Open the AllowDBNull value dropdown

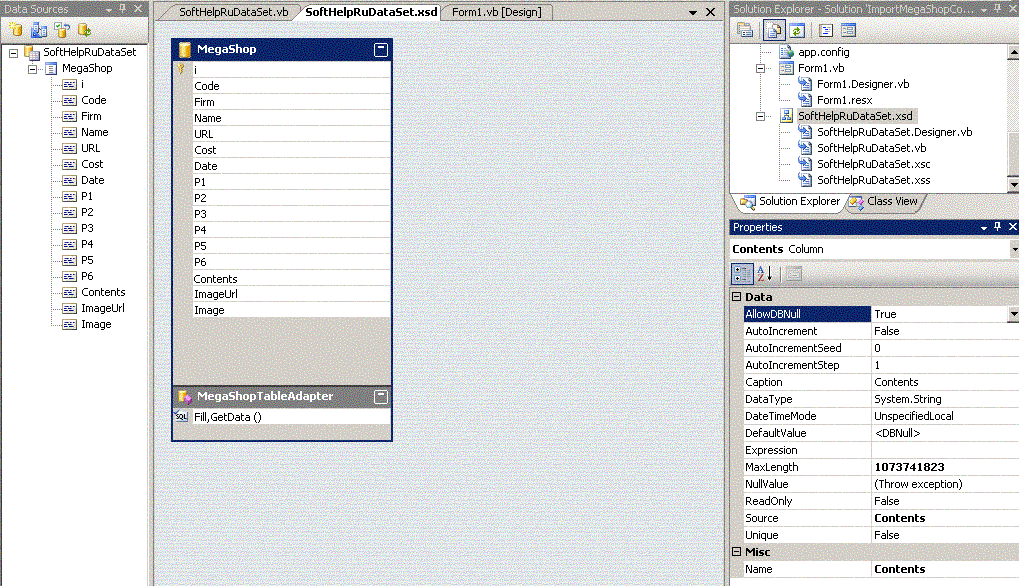point(1013,314)
